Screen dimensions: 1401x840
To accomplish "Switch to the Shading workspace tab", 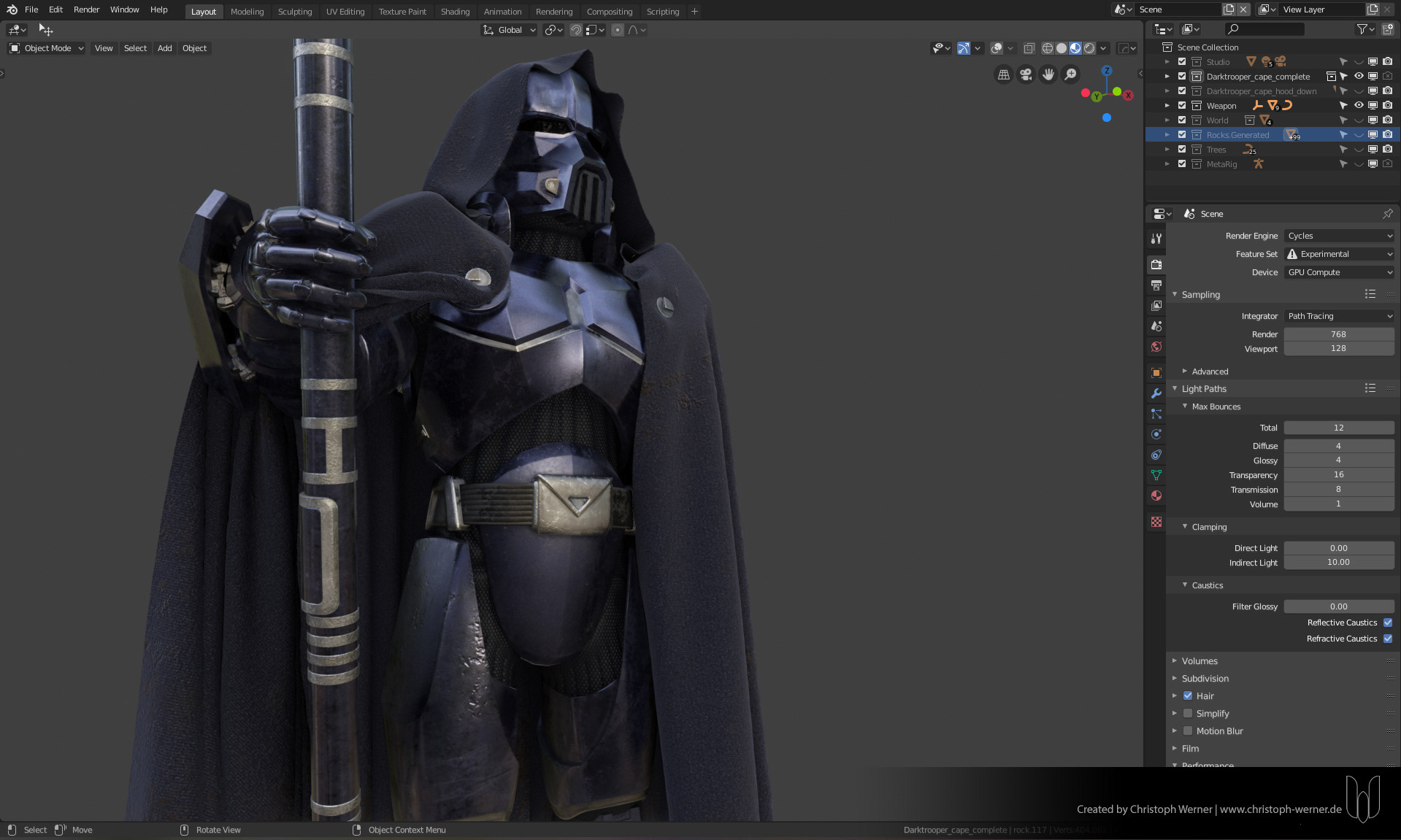I will pyautogui.click(x=455, y=12).
